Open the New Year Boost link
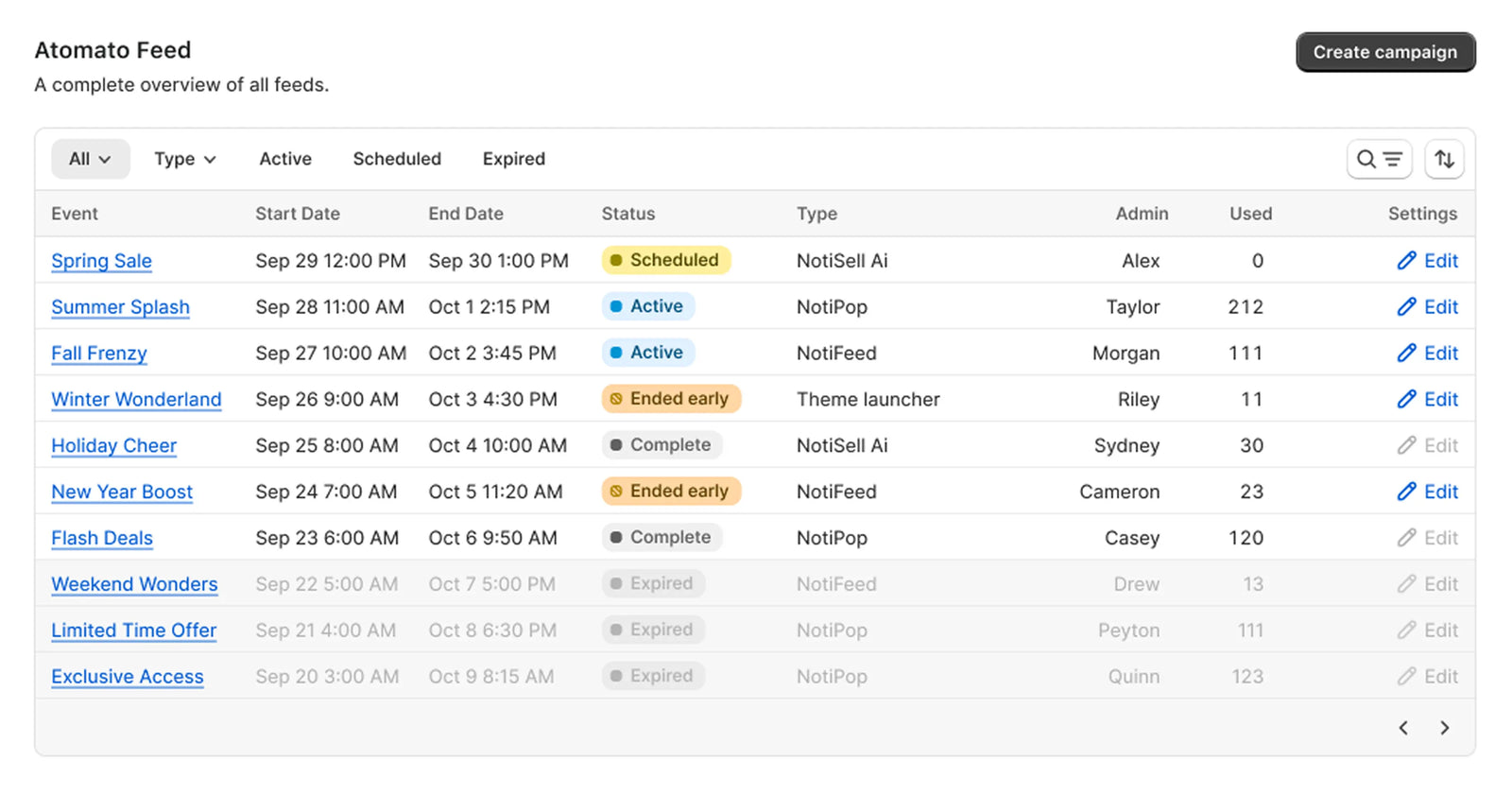 (122, 493)
